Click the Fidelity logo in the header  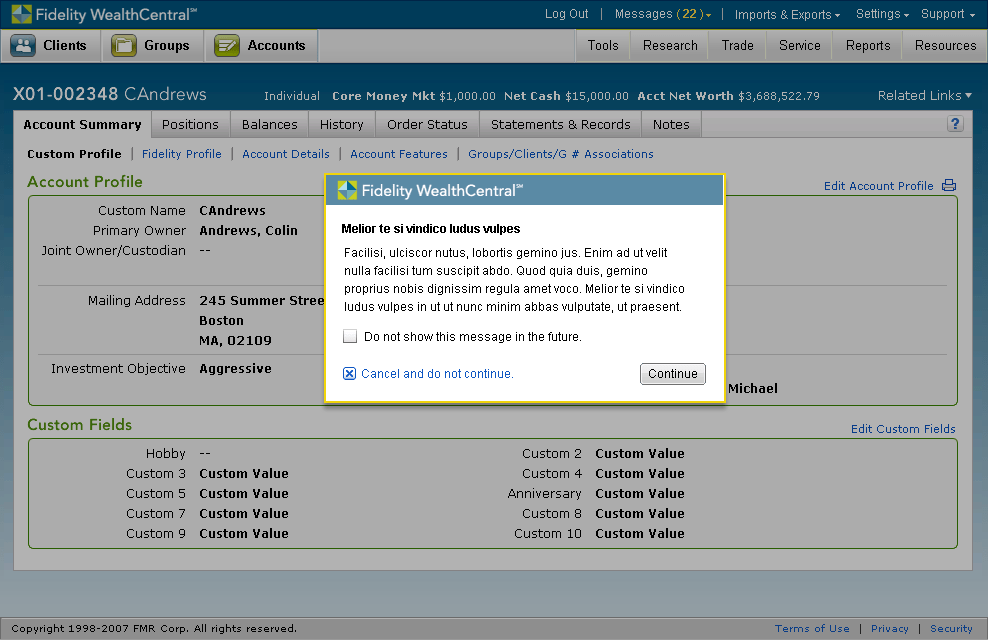(x=21, y=14)
